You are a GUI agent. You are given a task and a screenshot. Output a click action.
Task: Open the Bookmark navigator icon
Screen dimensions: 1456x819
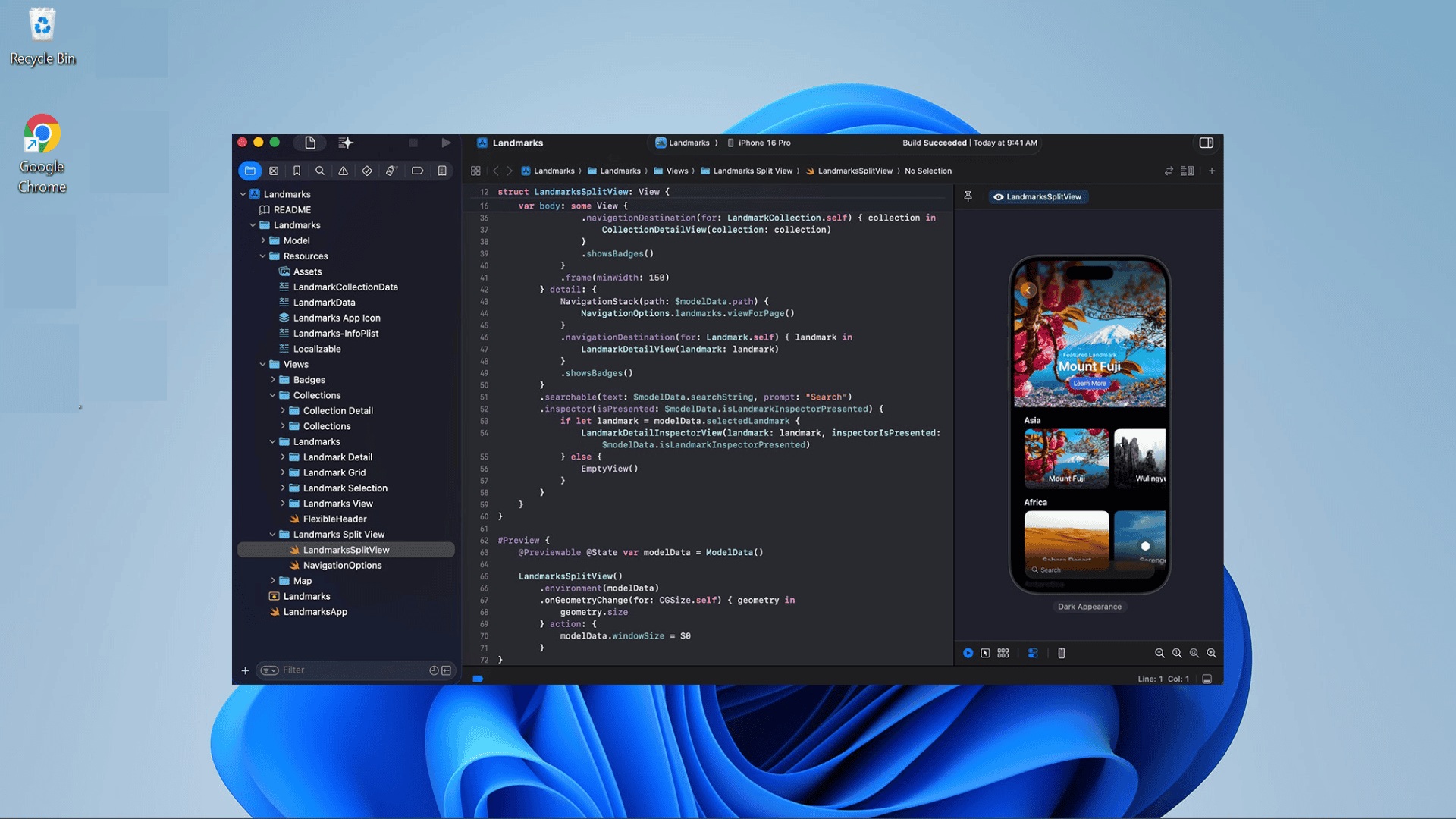[x=297, y=171]
